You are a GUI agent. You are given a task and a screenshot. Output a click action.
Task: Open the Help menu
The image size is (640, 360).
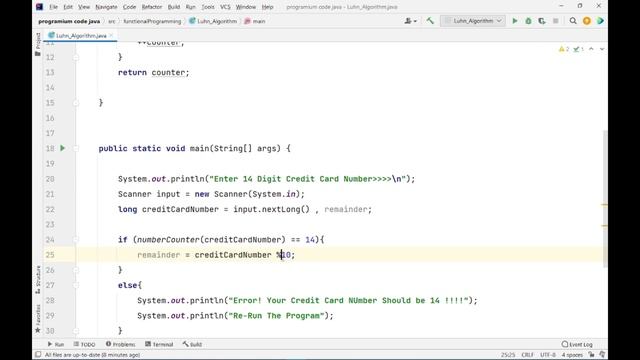267,7
